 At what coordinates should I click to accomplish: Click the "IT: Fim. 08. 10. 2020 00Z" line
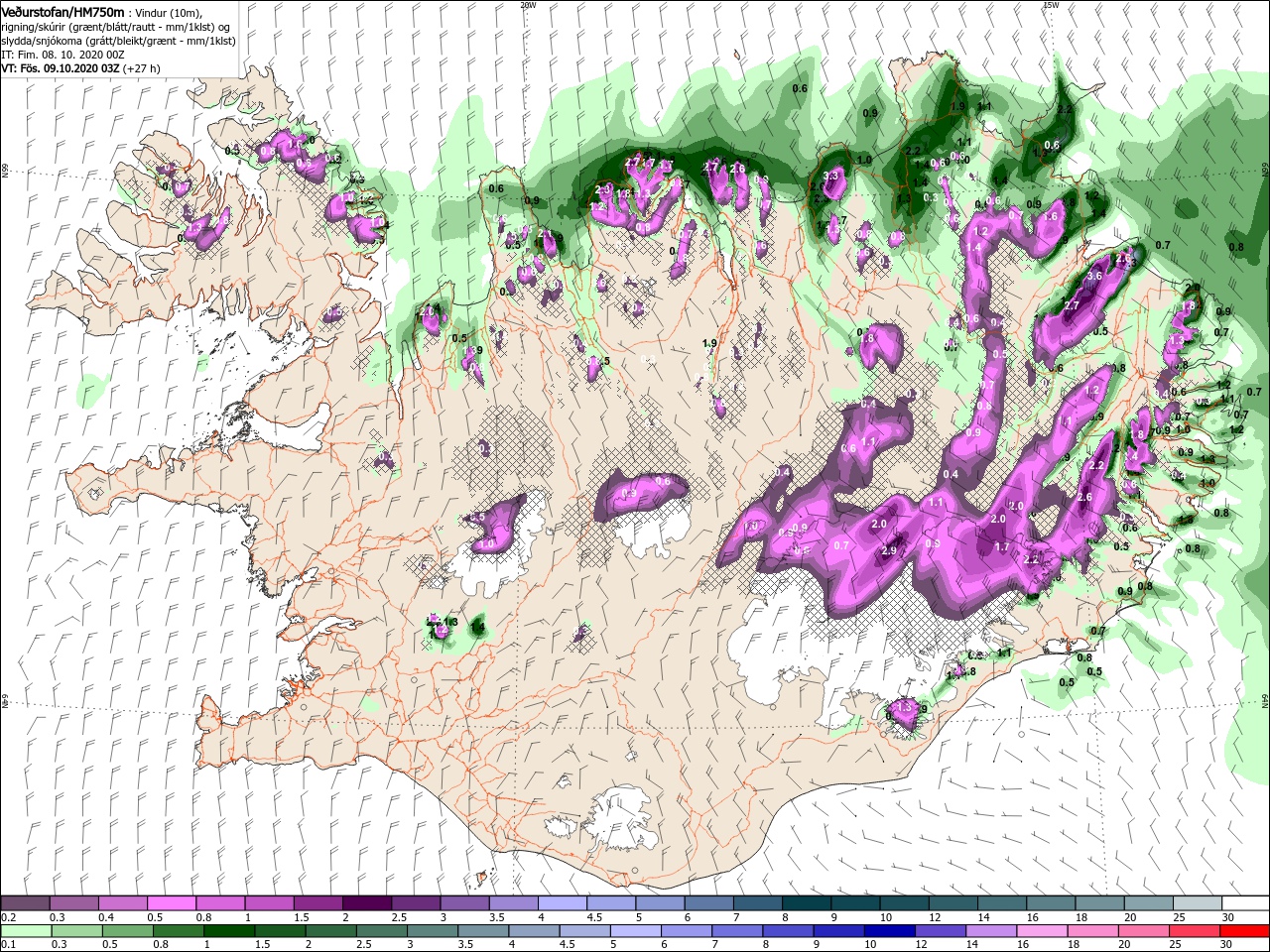tap(63, 54)
